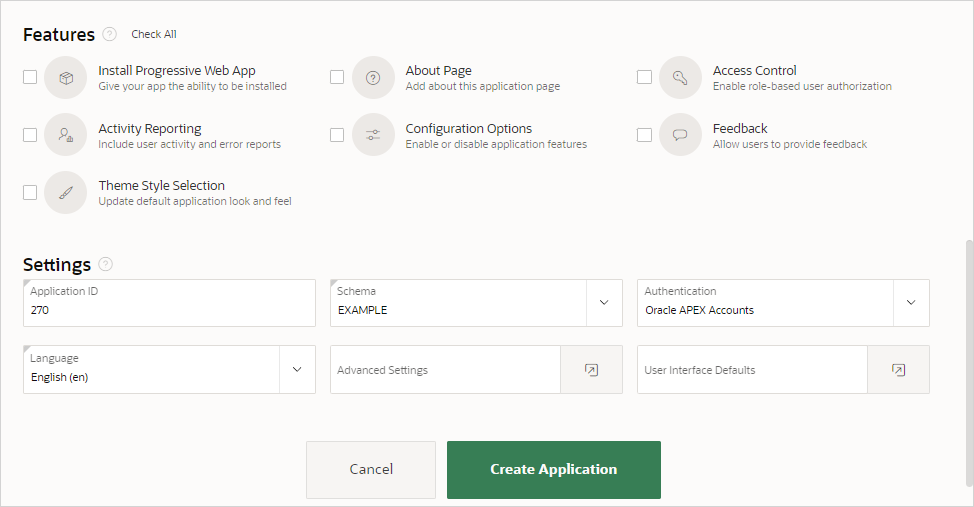974x507 pixels.
Task: Expand the Authentication dropdown arrow
Action: click(911, 303)
